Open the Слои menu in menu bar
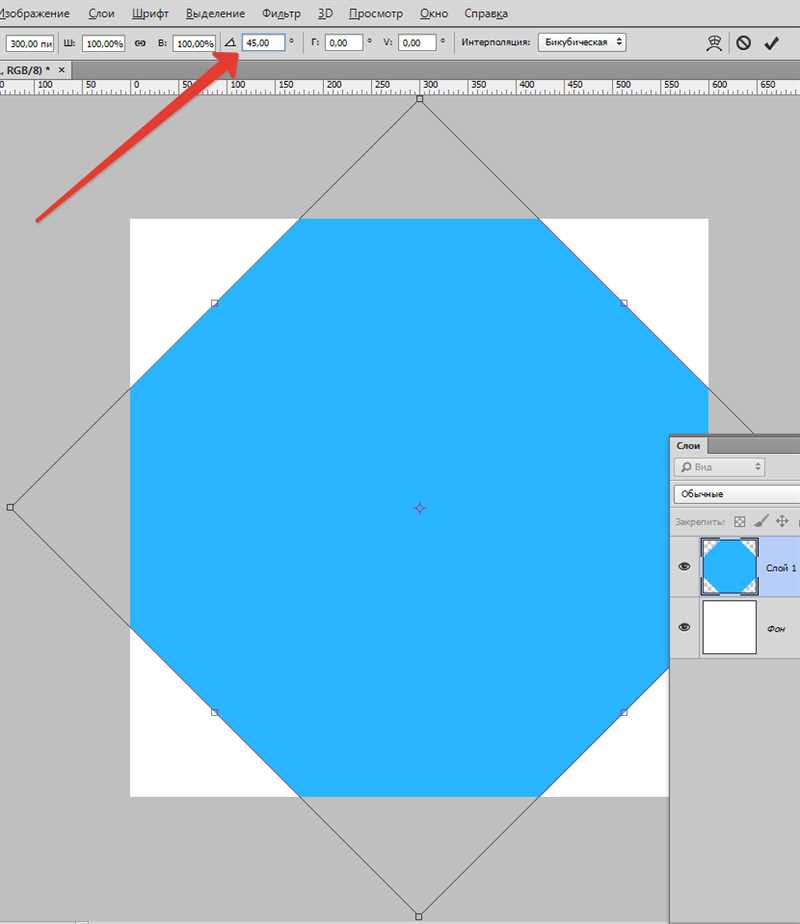 click(x=101, y=13)
